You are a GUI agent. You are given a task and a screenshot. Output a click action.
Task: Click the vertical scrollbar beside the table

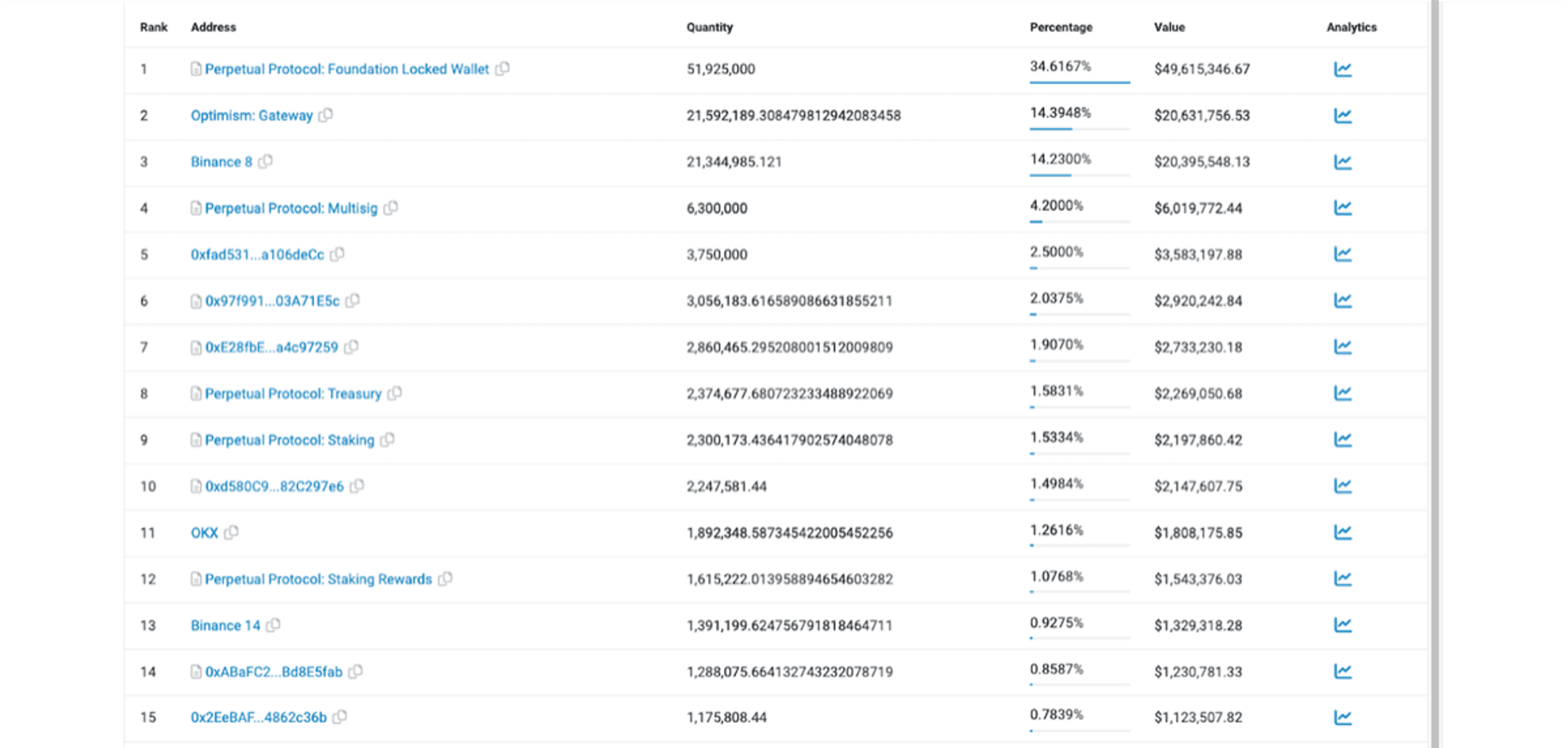tap(1434, 373)
